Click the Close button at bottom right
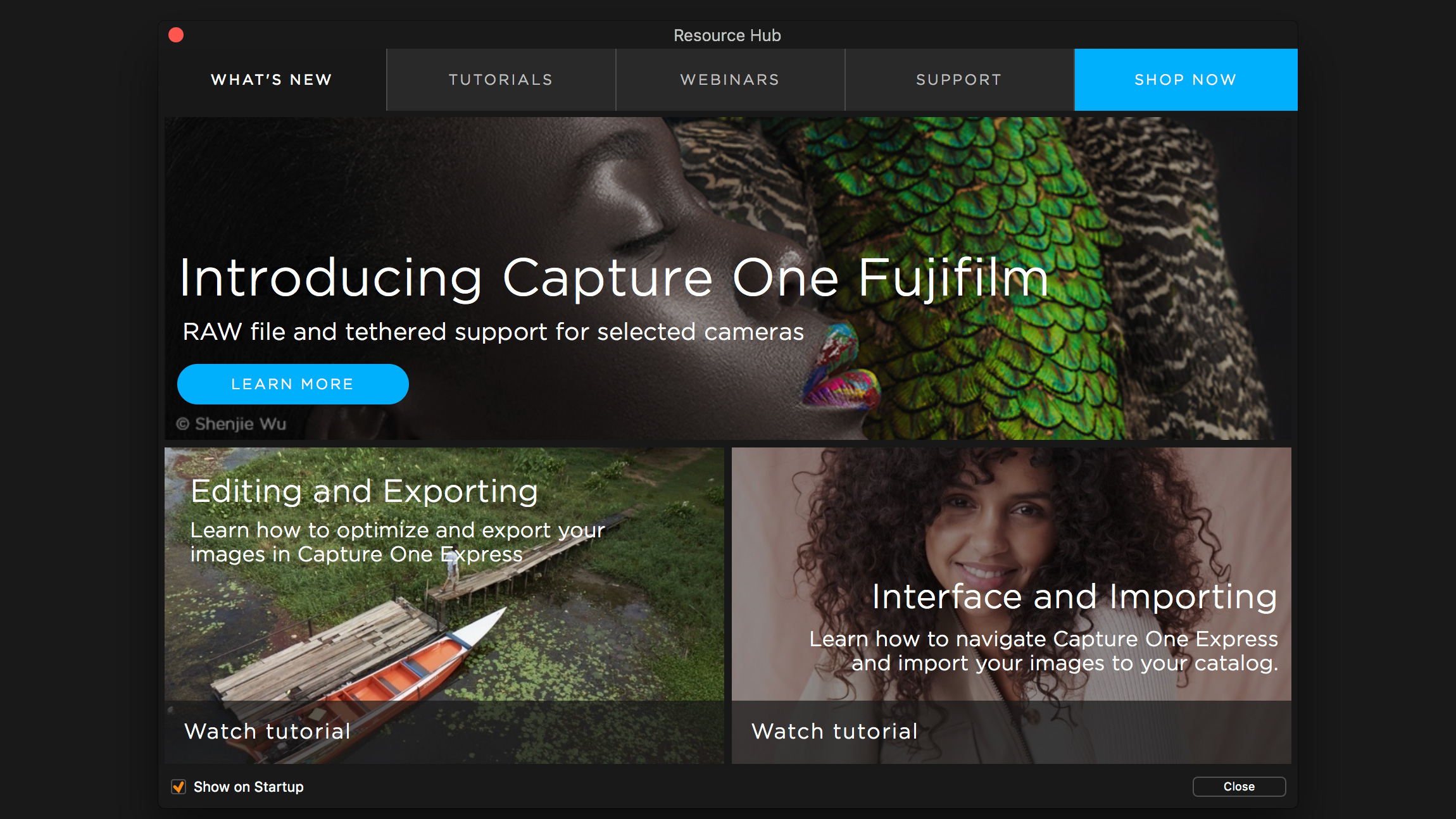 (x=1239, y=787)
